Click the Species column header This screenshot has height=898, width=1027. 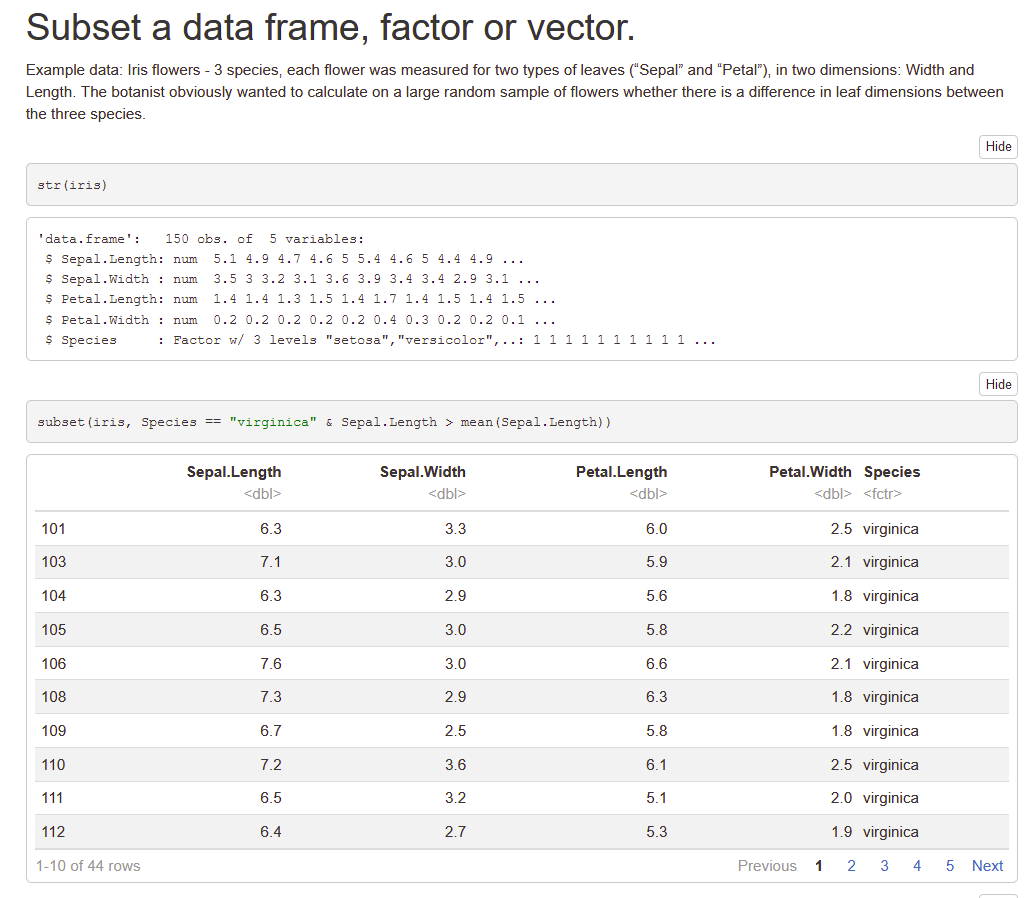coord(892,472)
